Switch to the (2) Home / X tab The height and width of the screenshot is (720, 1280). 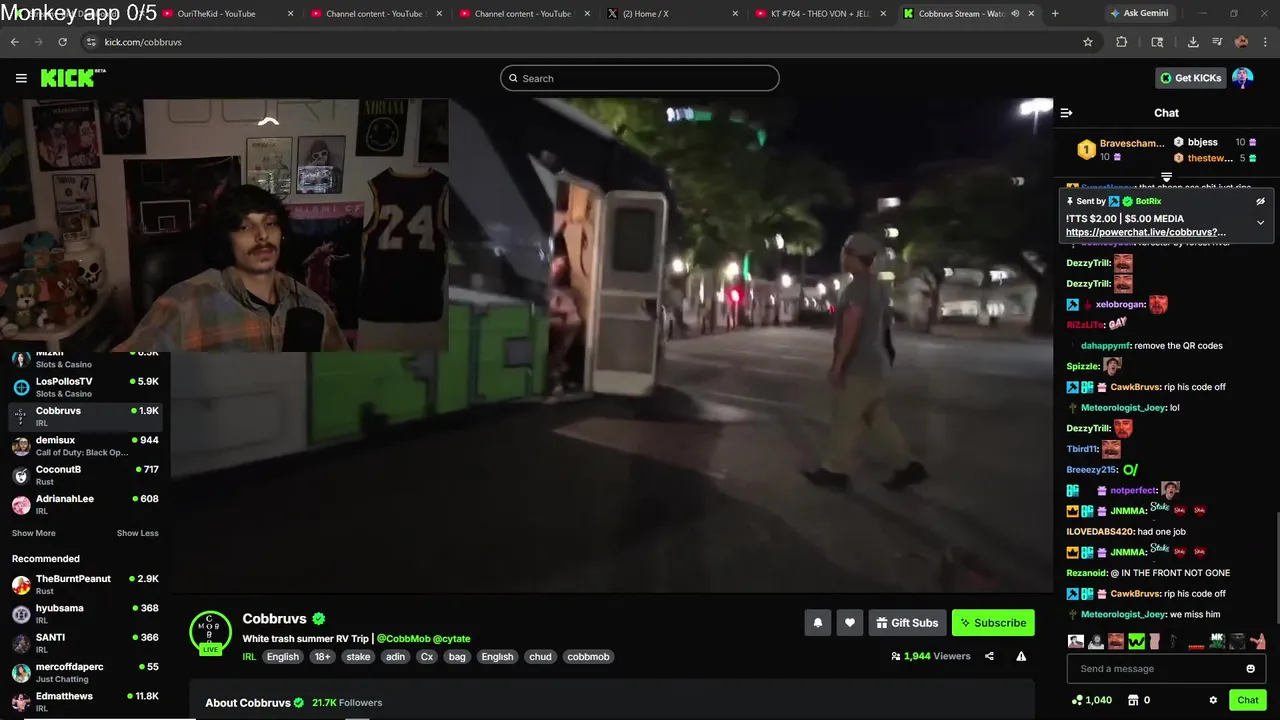[670, 14]
